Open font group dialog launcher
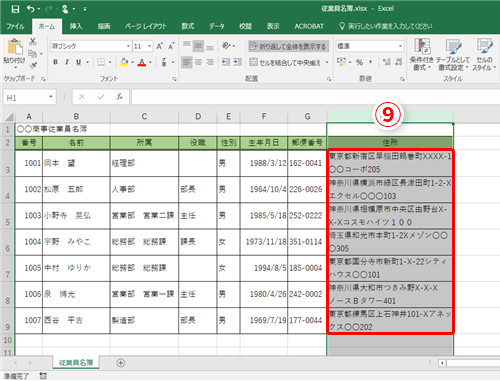 click(x=174, y=79)
